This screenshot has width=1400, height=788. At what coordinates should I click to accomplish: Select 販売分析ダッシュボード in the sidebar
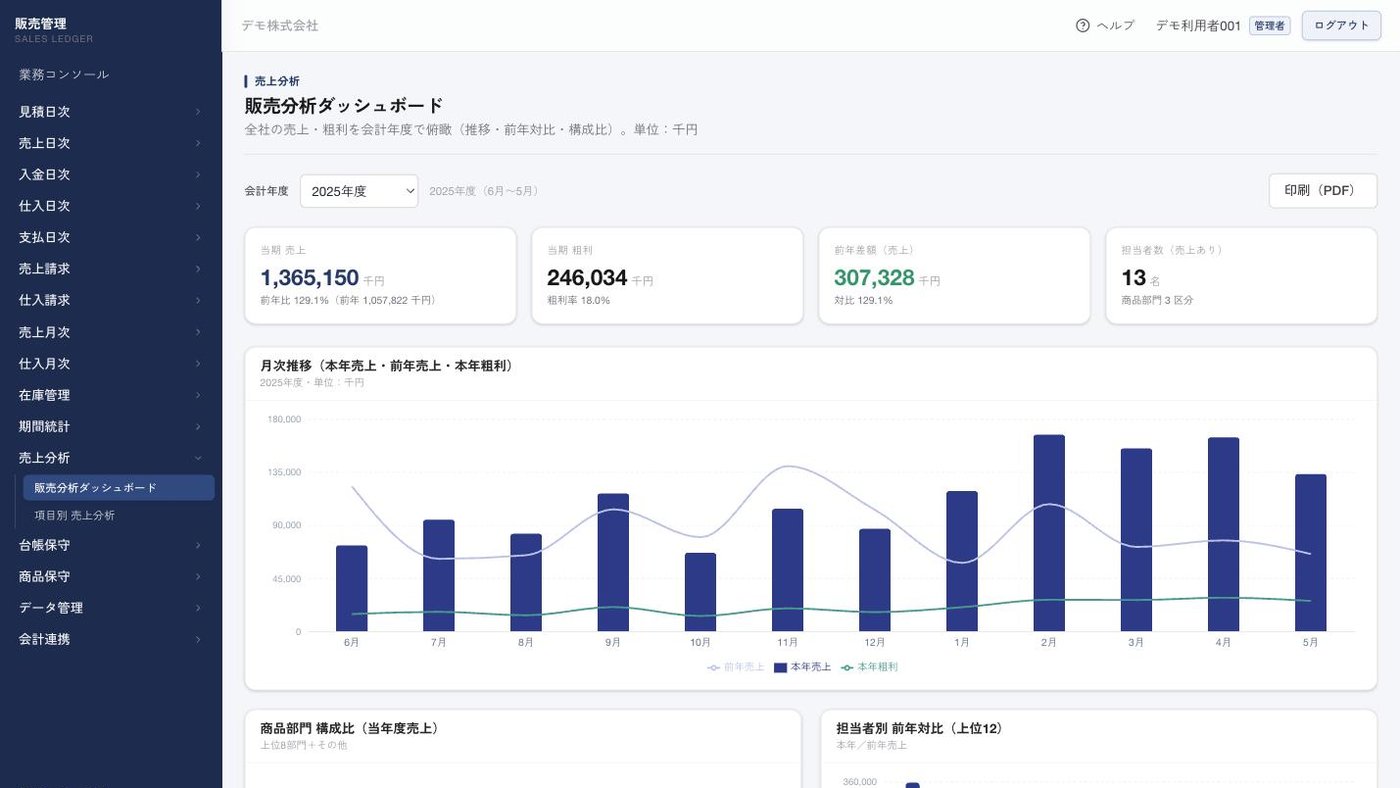119,488
